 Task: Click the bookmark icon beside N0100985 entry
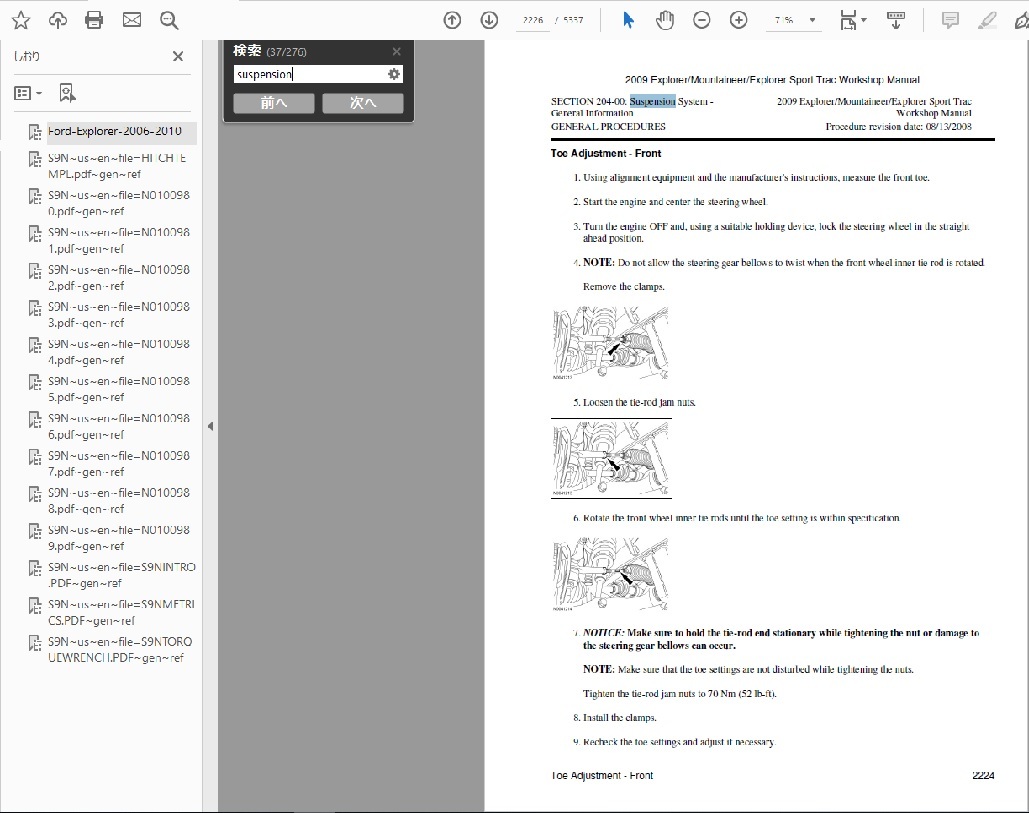tap(35, 383)
